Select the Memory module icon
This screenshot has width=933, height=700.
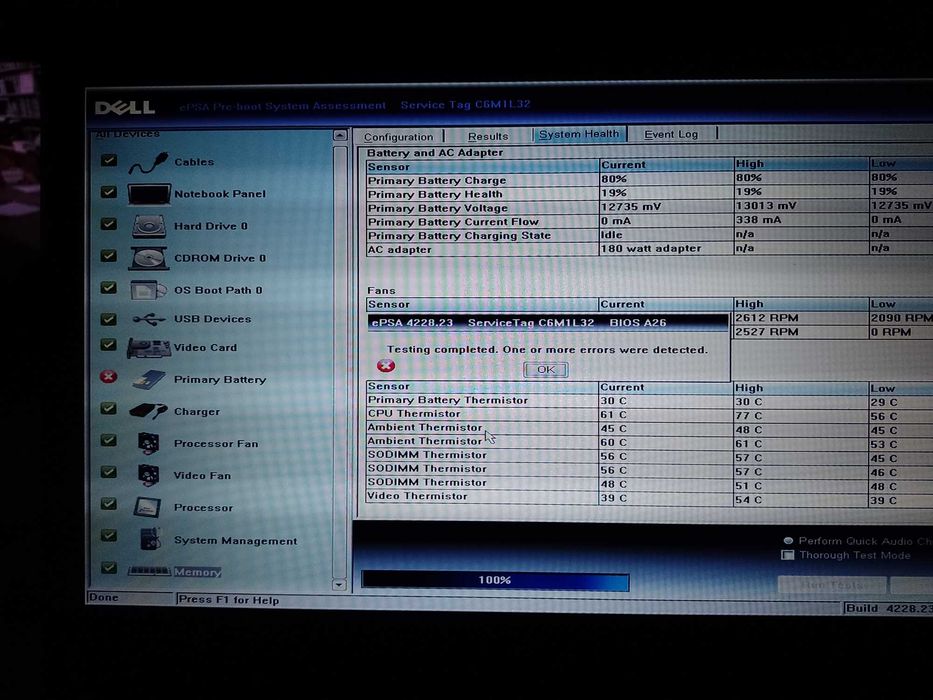coord(149,571)
